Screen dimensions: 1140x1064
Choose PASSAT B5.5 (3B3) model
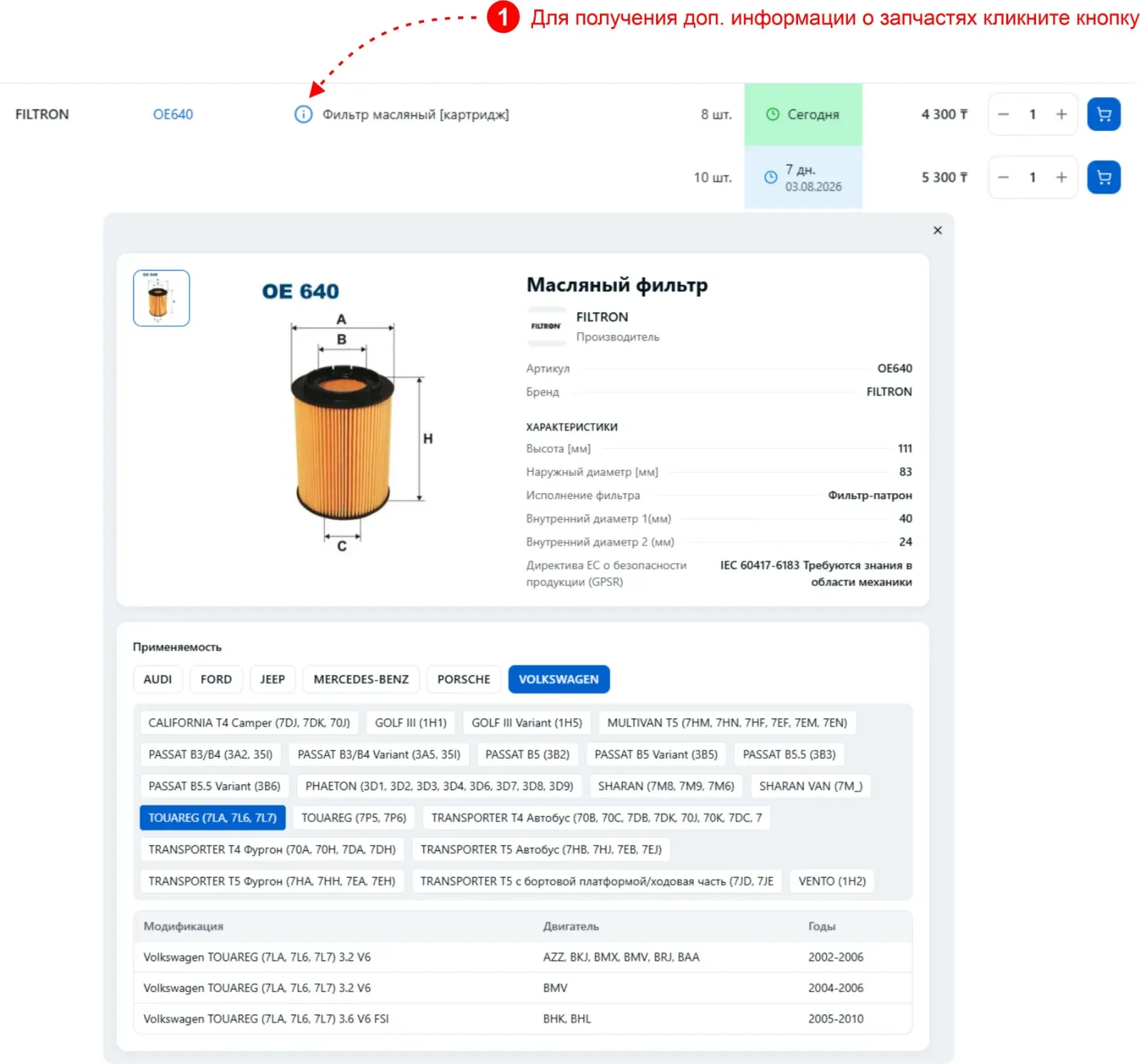pyautogui.click(x=789, y=754)
